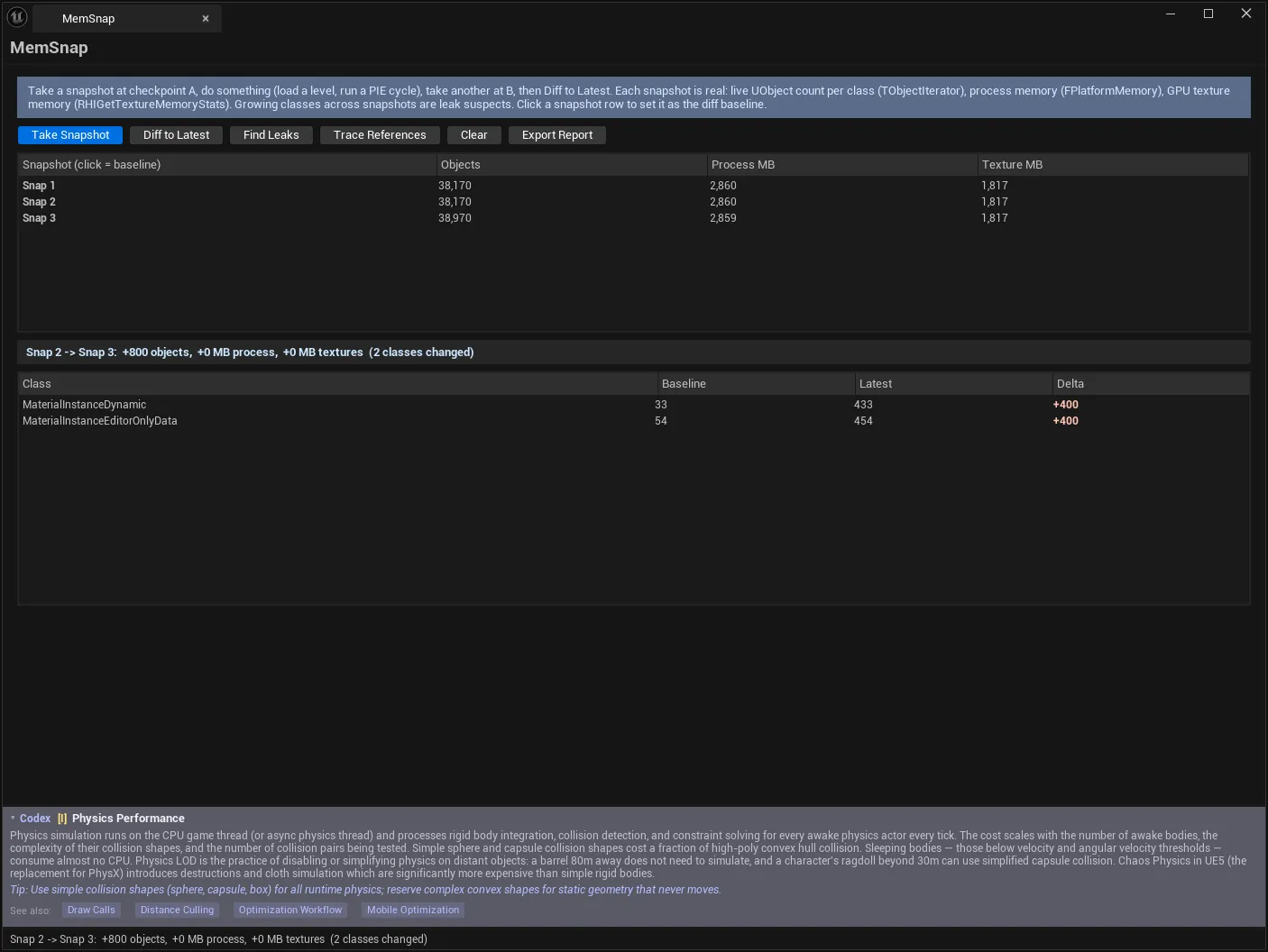Sort diff table by Delta column
1268x952 pixels.
coord(1151,384)
